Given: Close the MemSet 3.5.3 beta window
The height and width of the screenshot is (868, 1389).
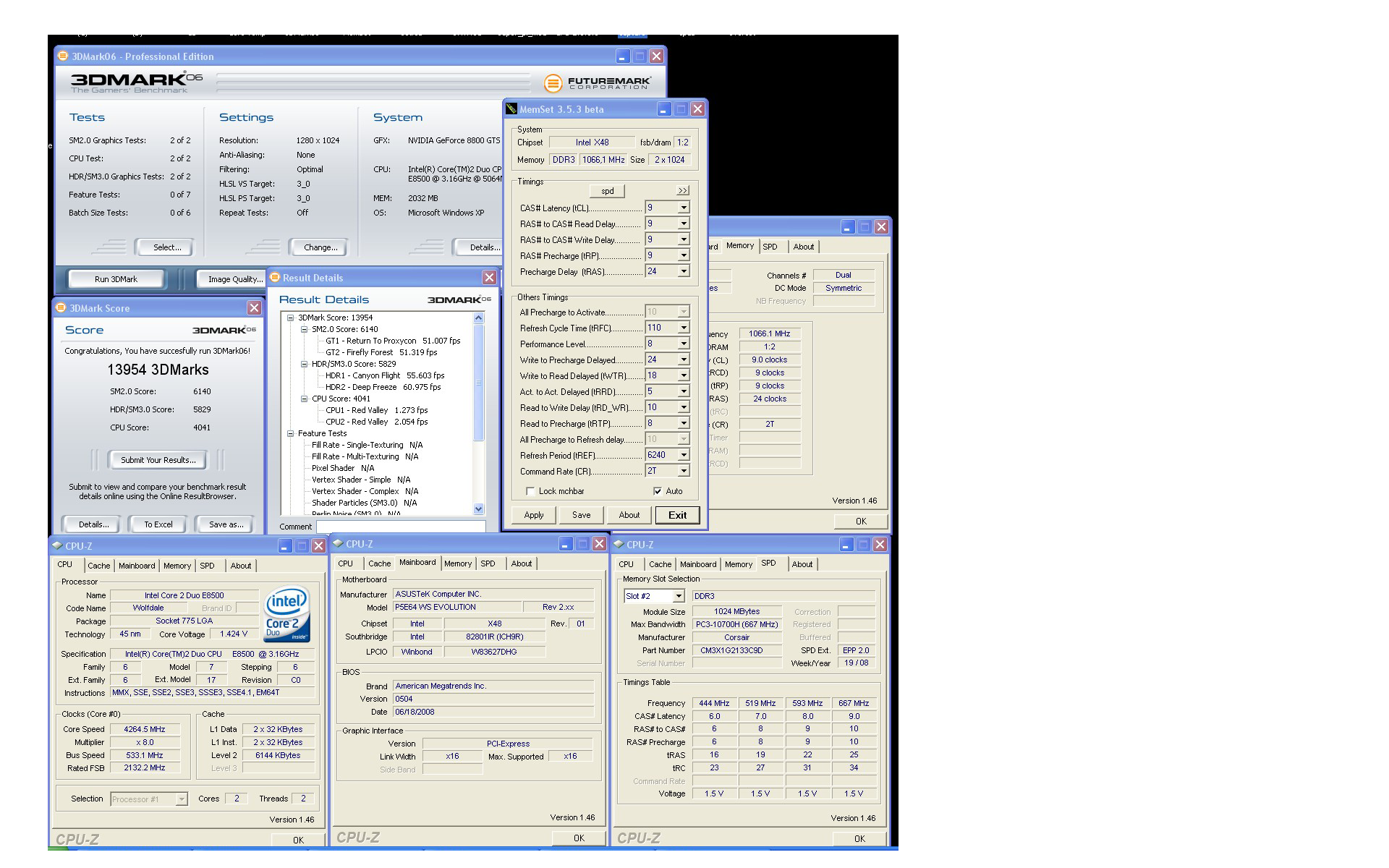Looking at the screenshot, I should [x=697, y=109].
